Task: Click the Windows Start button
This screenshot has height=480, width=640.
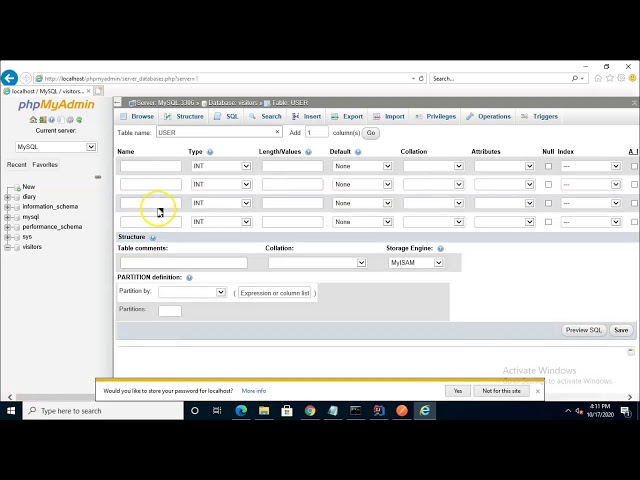Action: coord(11,411)
